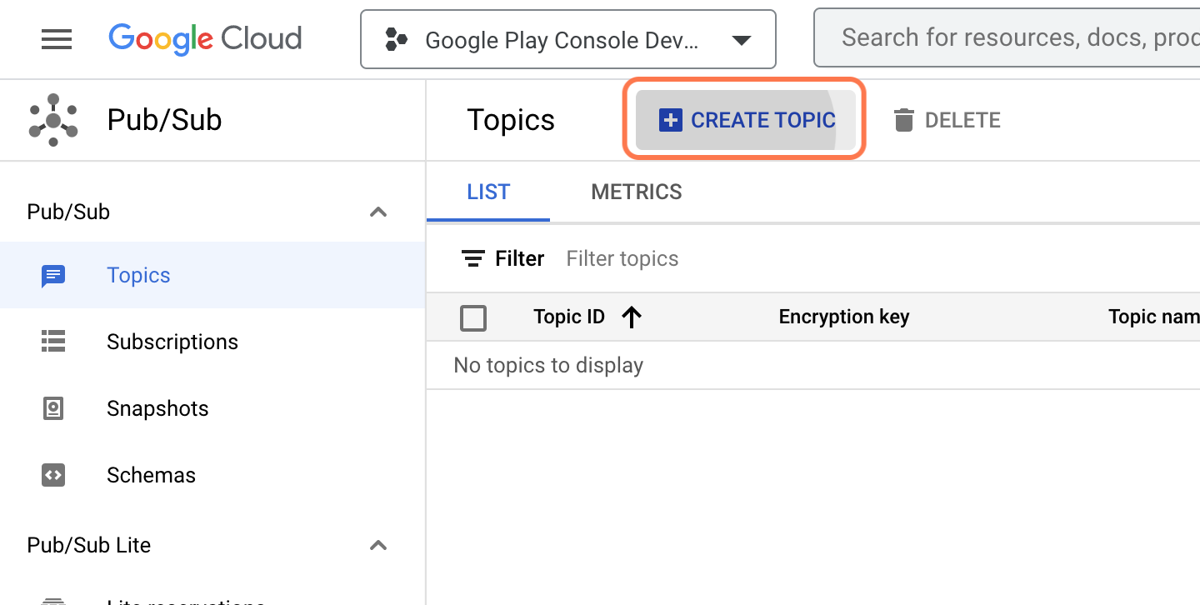Image resolution: width=1200 pixels, height=605 pixels.
Task: Click the Pub/Sub product title
Action: point(164,120)
